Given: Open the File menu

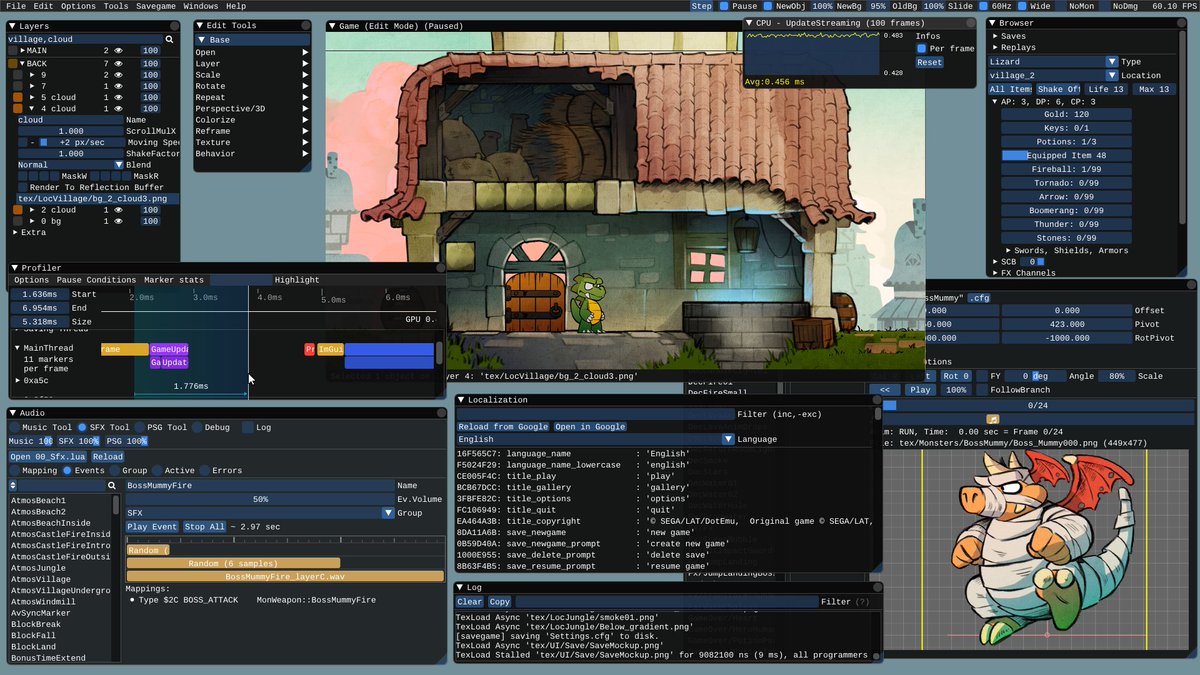Looking at the screenshot, I should (15, 6).
